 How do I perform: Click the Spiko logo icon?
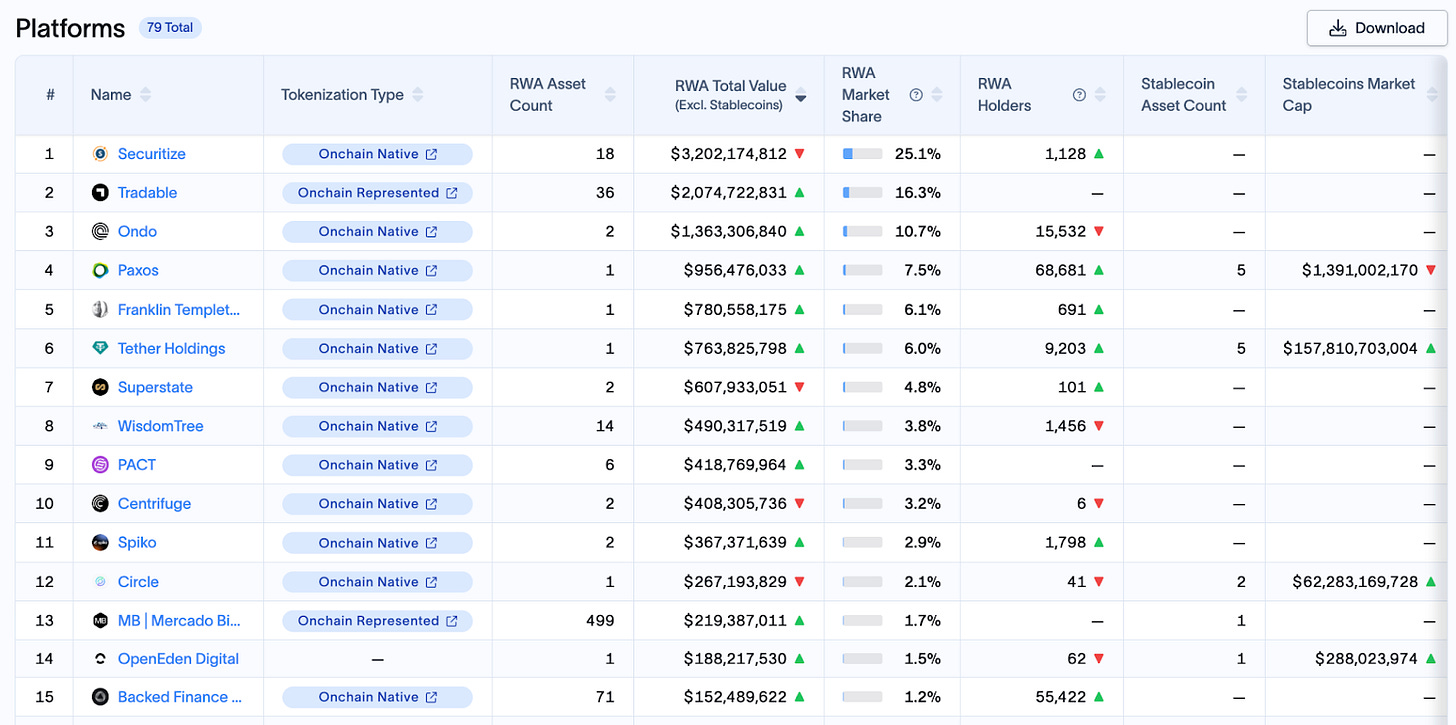[x=100, y=543]
